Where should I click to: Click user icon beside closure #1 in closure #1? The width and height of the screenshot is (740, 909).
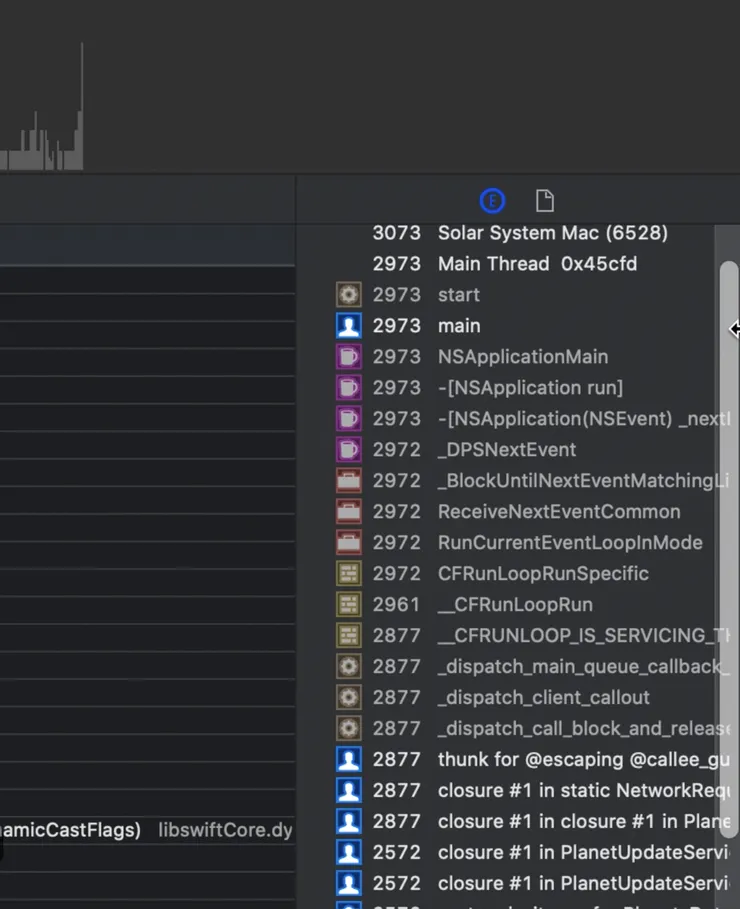(349, 821)
